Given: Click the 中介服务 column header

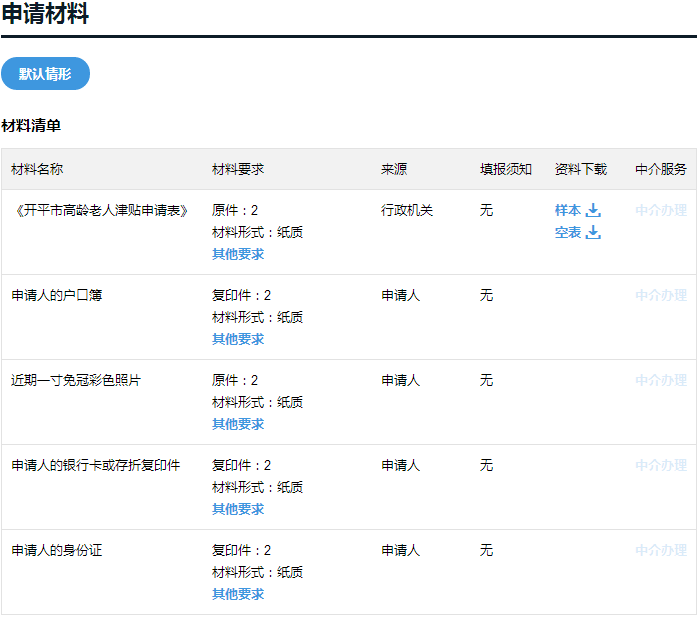Looking at the screenshot, I should (x=661, y=169).
